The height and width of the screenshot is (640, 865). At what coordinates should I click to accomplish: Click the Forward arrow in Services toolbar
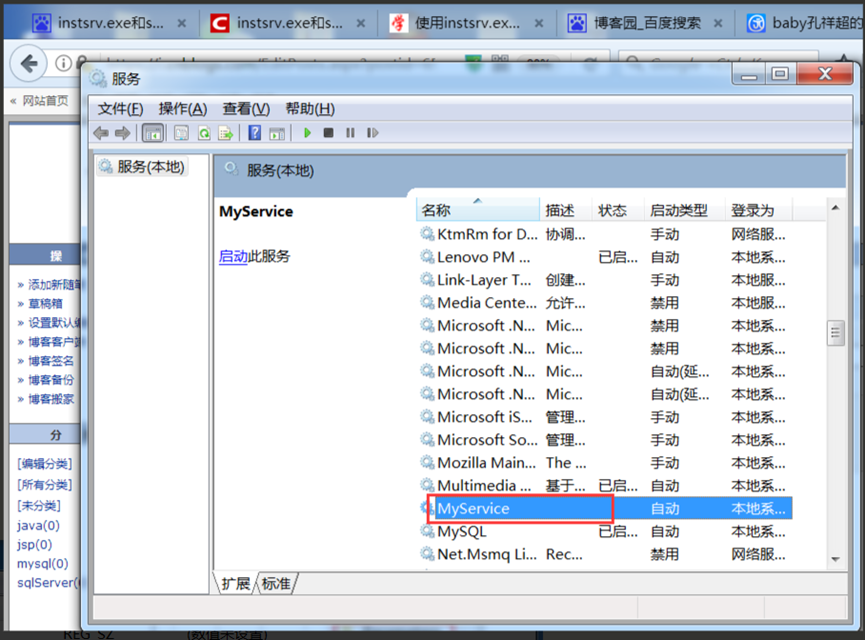click(122, 133)
